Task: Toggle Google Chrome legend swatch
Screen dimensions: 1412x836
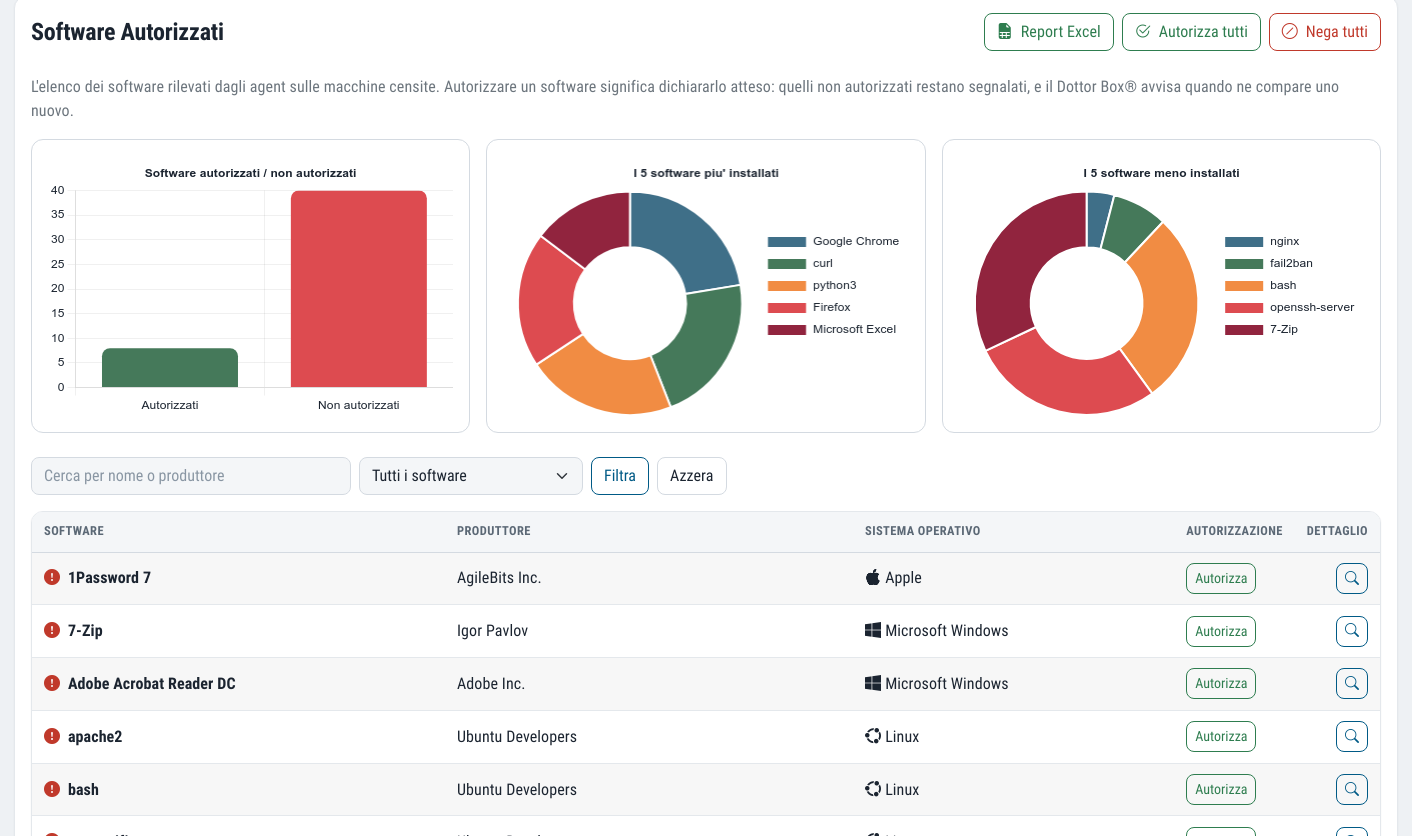Action: pyautogui.click(x=787, y=242)
